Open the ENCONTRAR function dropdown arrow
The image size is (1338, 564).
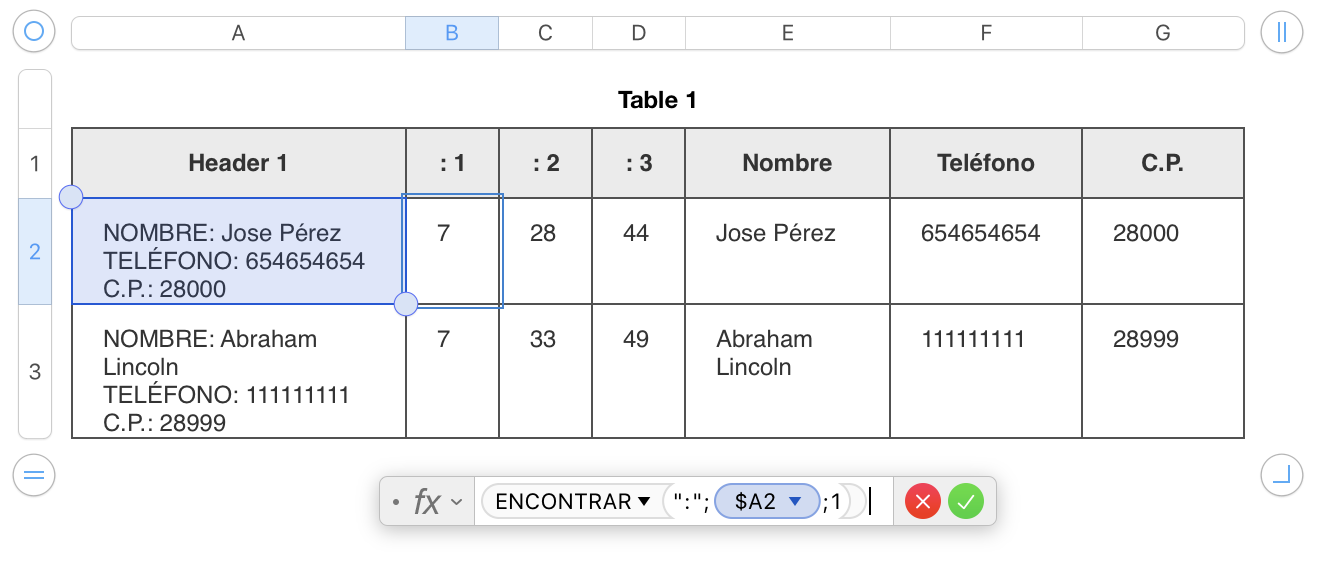(644, 502)
